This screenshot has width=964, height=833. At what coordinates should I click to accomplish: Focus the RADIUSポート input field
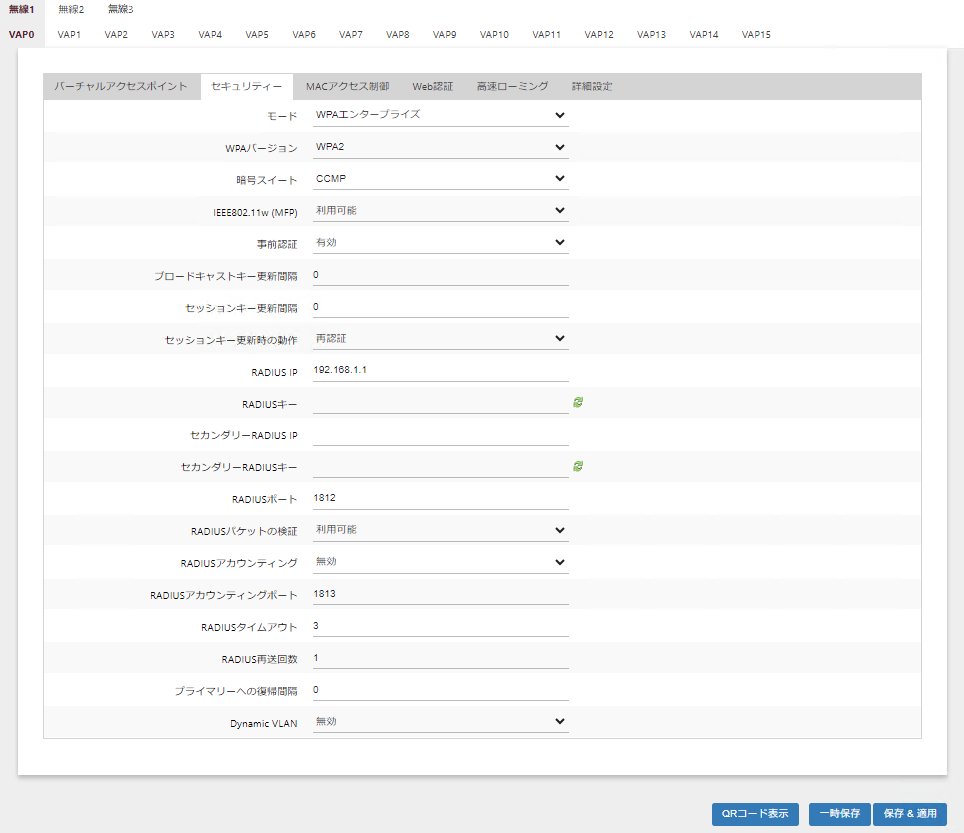tap(440, 498)
